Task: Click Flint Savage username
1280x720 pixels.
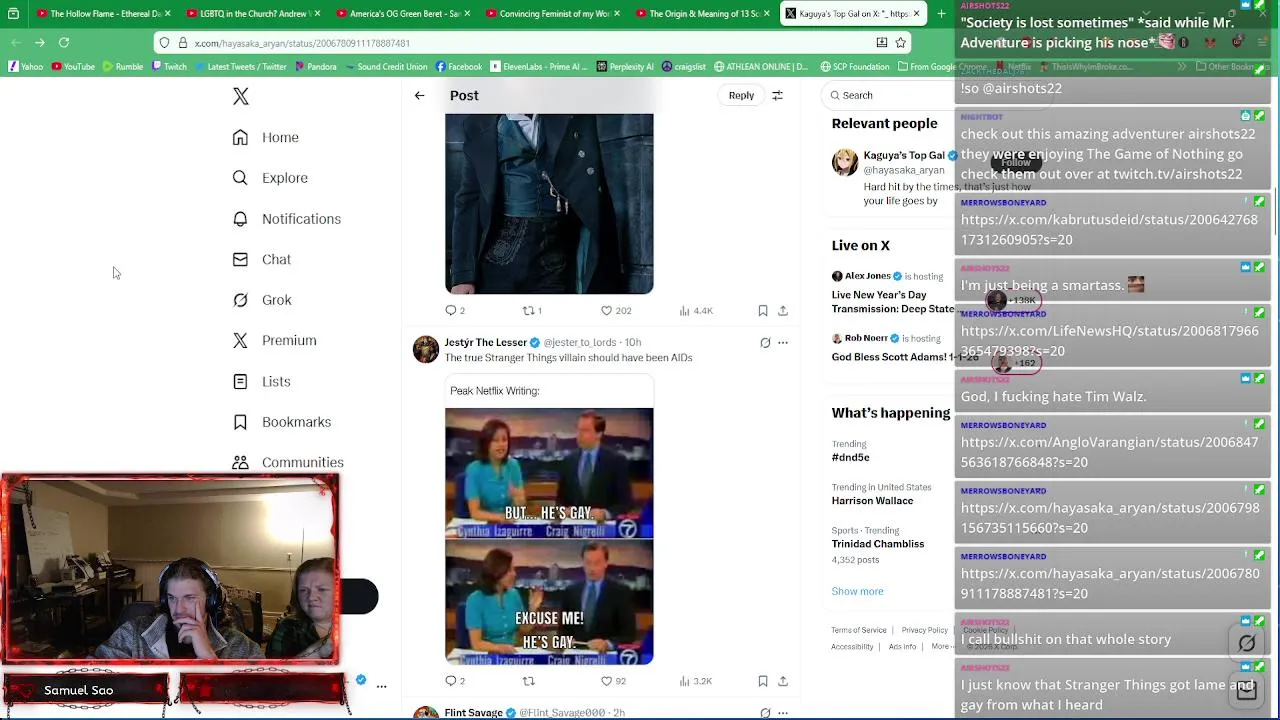Action: (x=473, y=713)
